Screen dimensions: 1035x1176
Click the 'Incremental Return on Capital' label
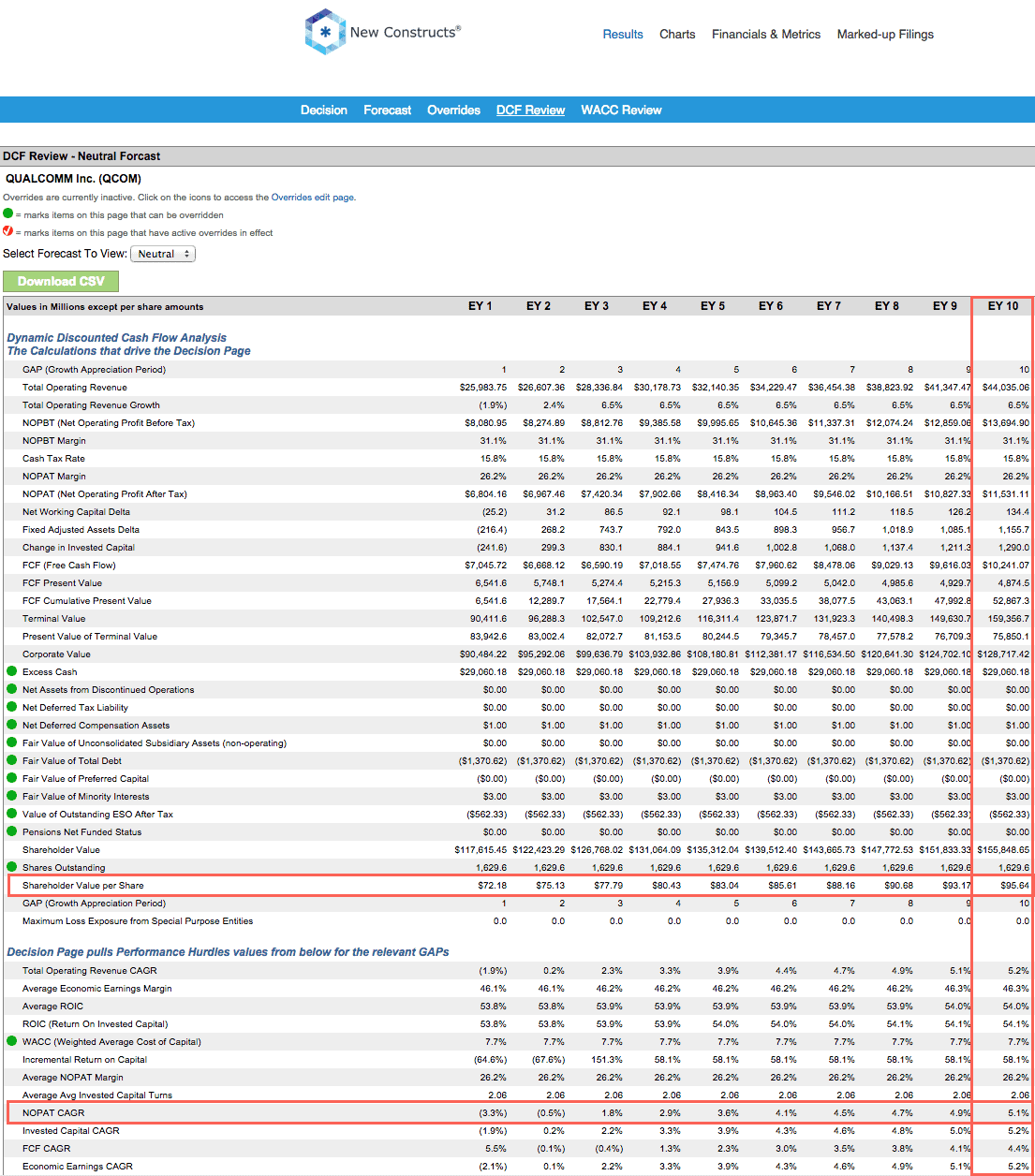(x=84, y=1060)
